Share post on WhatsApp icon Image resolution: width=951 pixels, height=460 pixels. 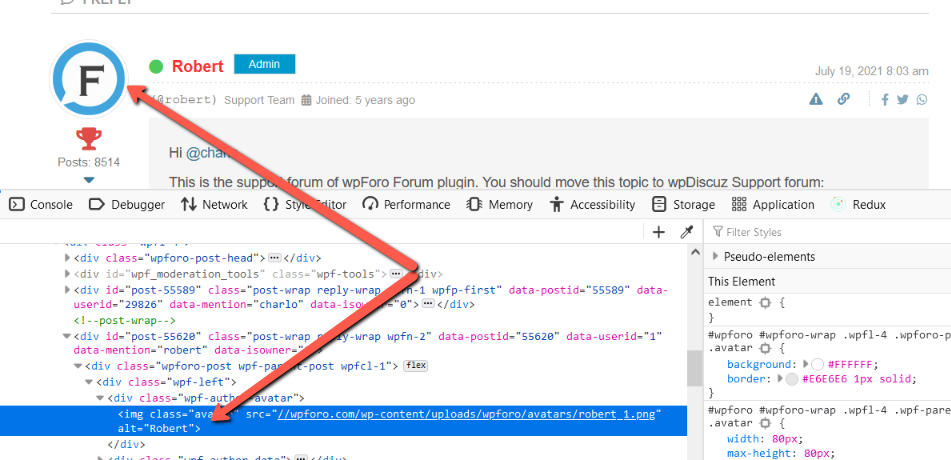coord(922,100)
